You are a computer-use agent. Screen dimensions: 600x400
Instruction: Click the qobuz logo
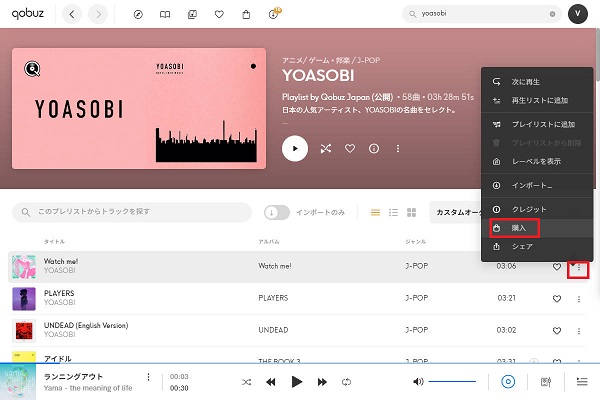28,14
